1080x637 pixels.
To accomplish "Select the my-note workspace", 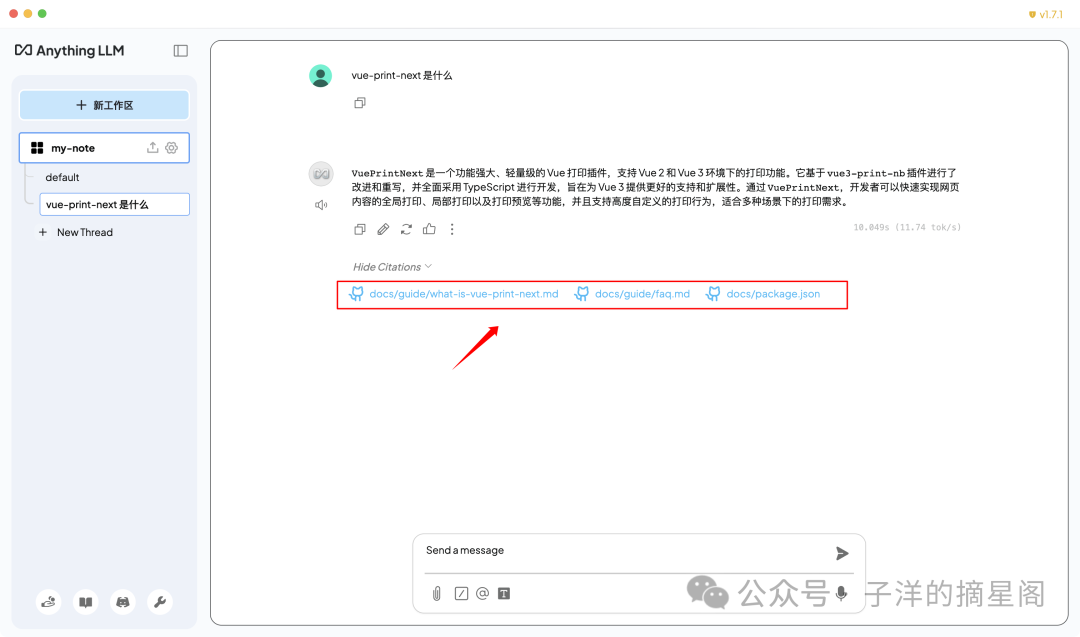I will [104, 147].
